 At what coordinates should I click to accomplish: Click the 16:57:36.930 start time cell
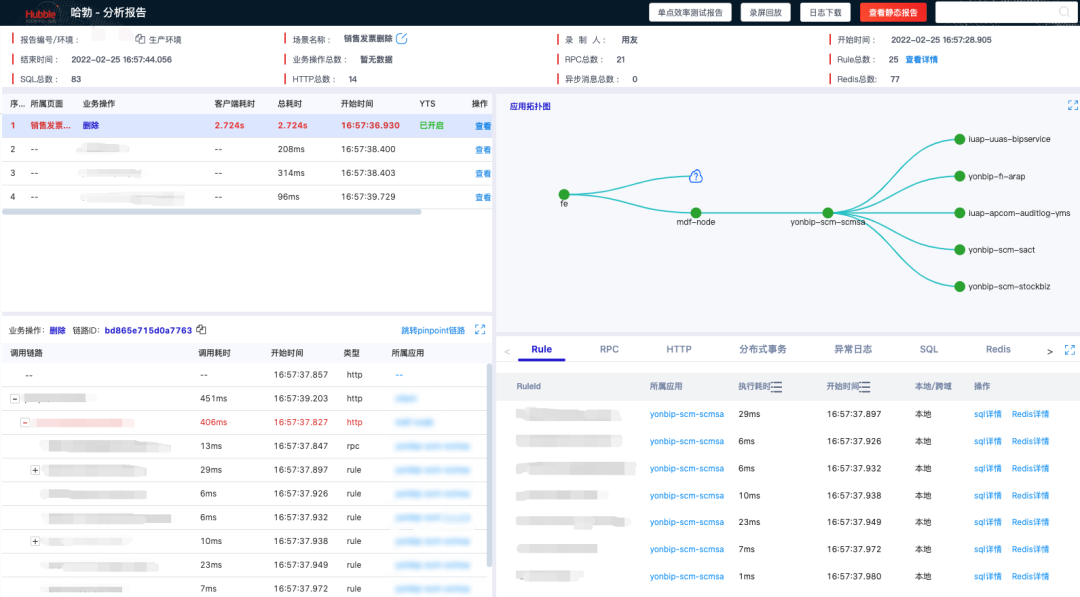(370, 125)
